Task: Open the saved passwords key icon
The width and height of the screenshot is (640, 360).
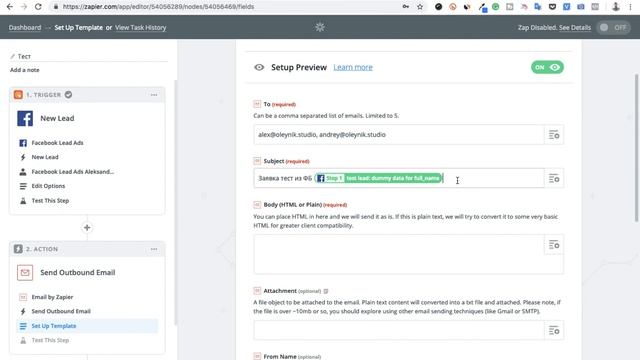Action: click(405, 7)
